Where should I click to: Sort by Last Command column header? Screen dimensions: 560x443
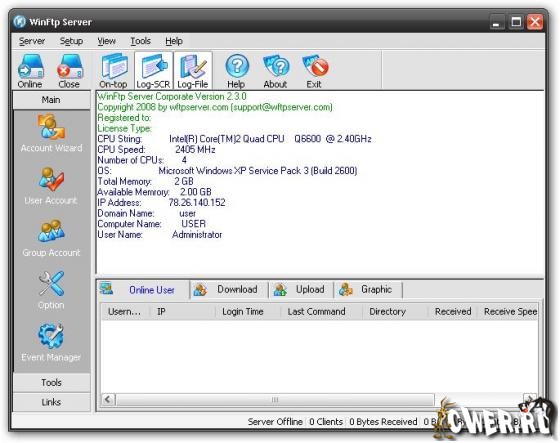point(321,312)
